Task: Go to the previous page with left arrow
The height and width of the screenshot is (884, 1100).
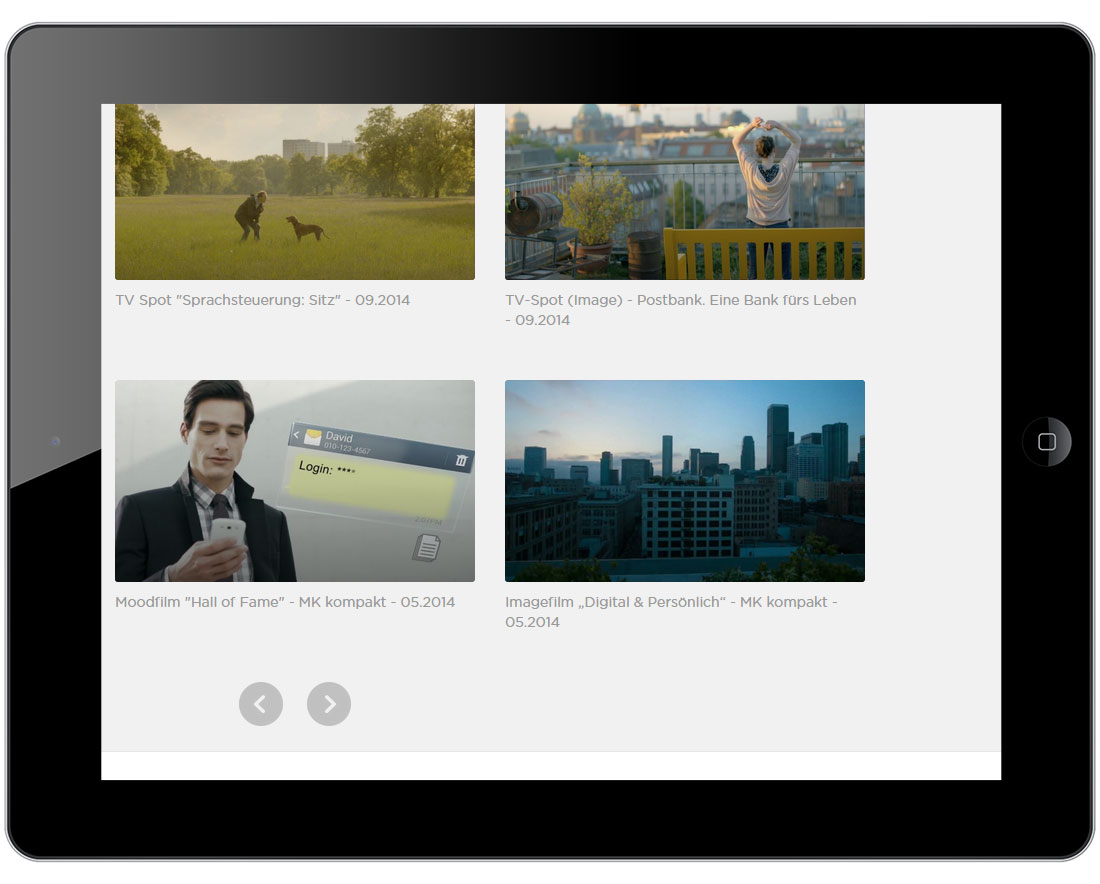Action: [x=261, y=704]
